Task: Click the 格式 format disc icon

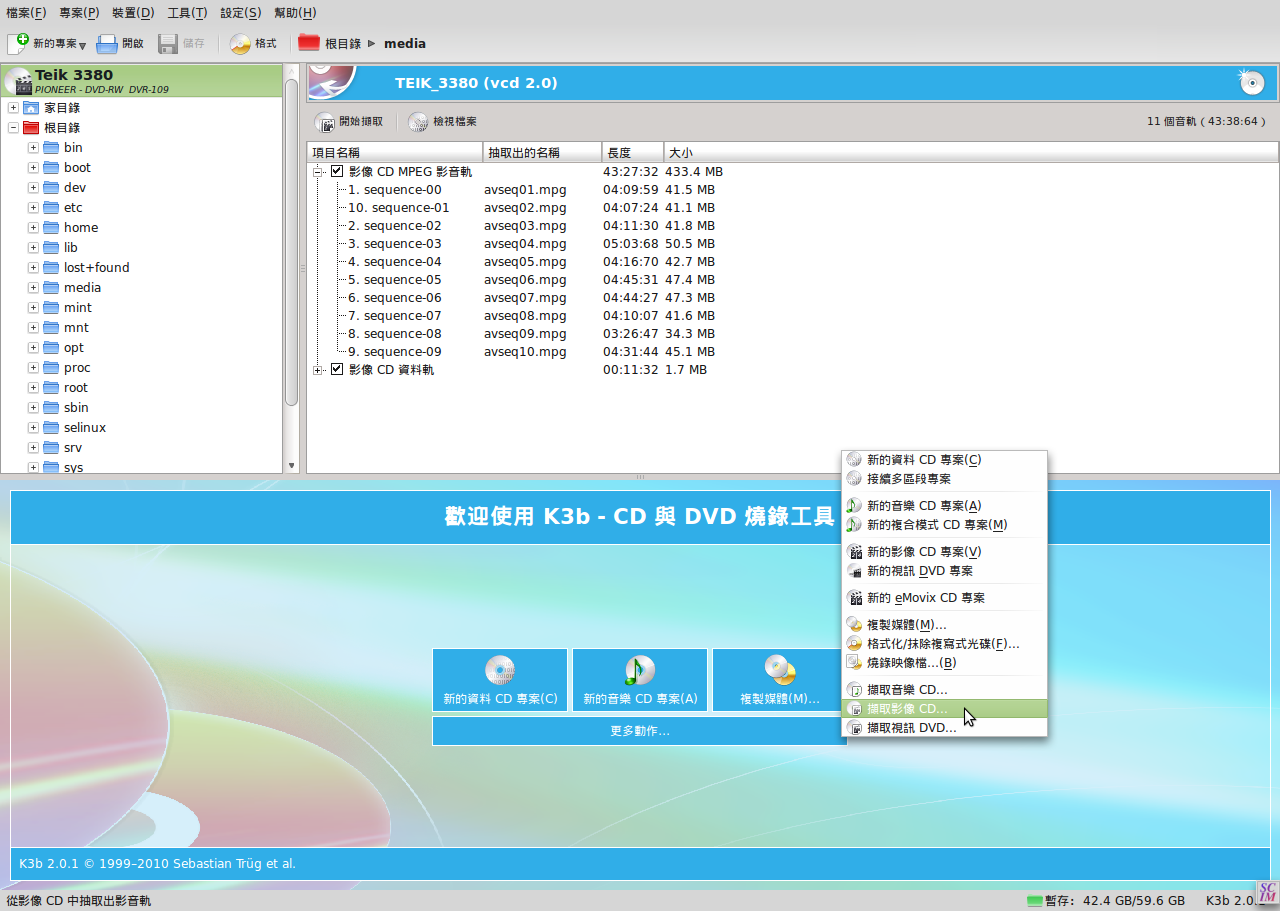Action: click(x=240, y=44)
